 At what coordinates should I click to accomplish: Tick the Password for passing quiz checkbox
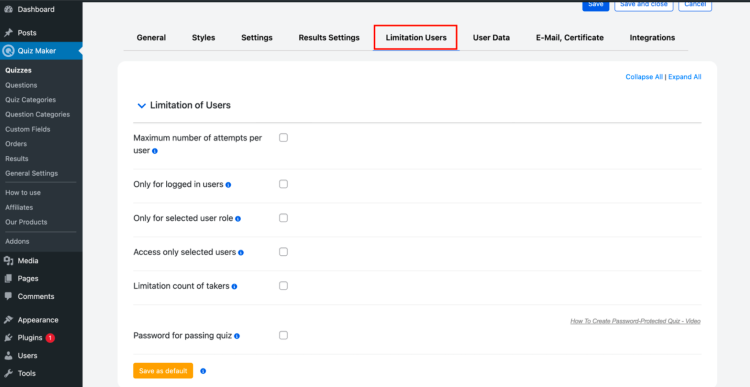pyautogui.click(x=283, y=335)
